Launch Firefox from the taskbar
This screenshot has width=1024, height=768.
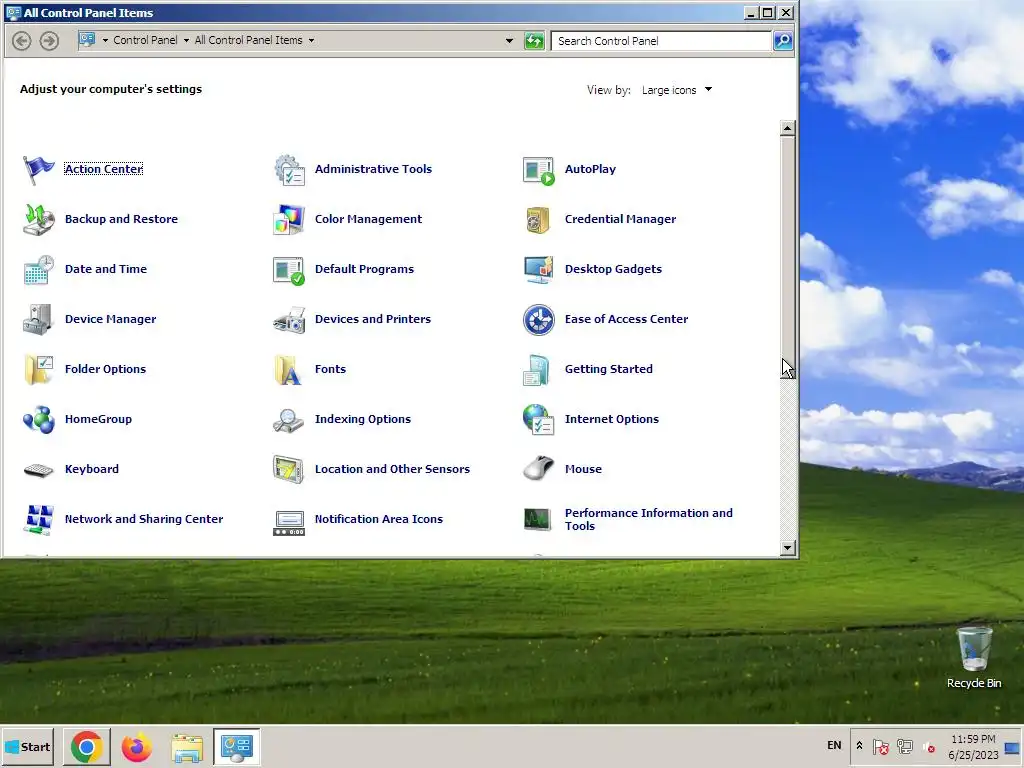point(136,747)
